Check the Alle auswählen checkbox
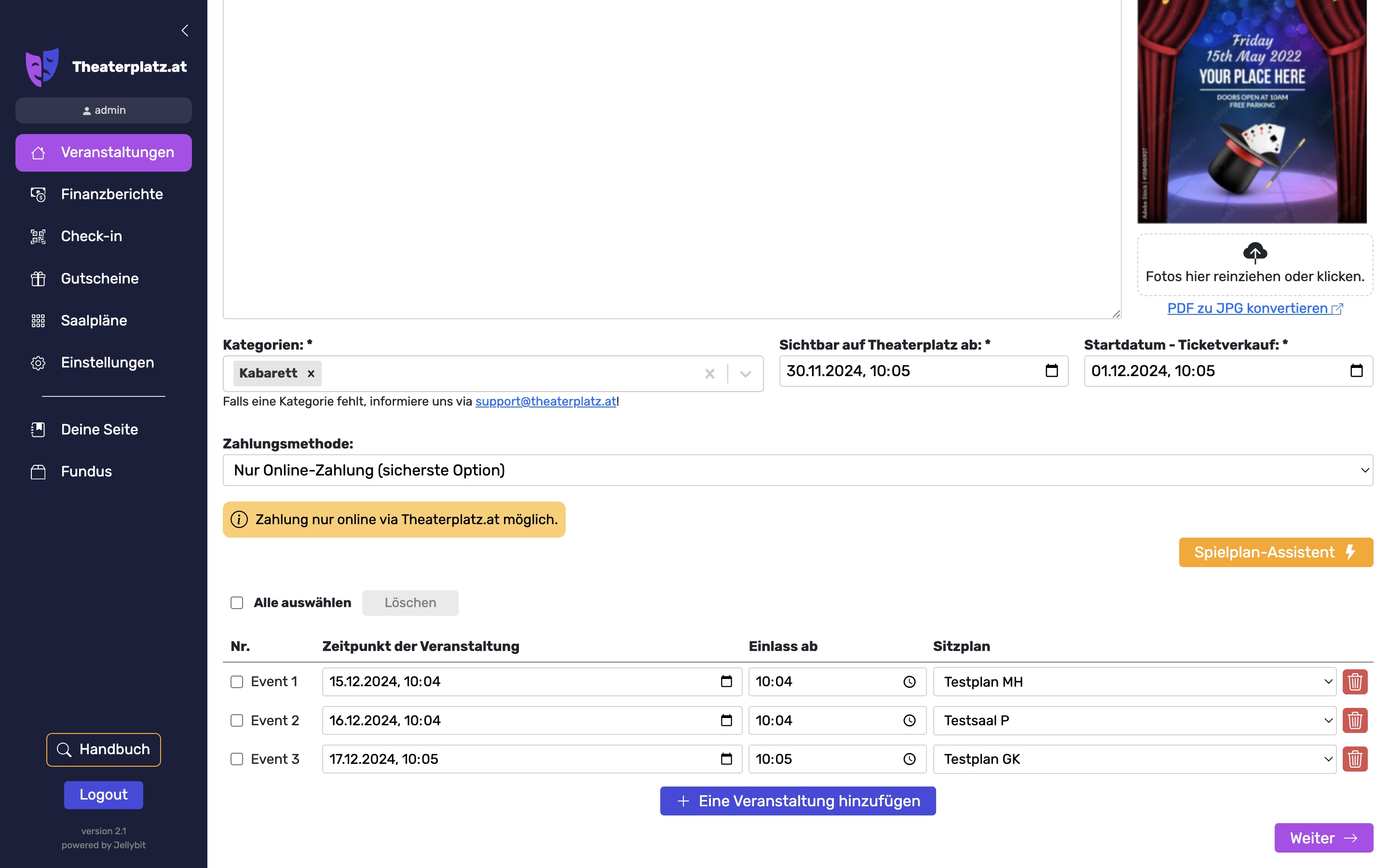The height and width of the screenshot is (868, 1389). point(237,603)
